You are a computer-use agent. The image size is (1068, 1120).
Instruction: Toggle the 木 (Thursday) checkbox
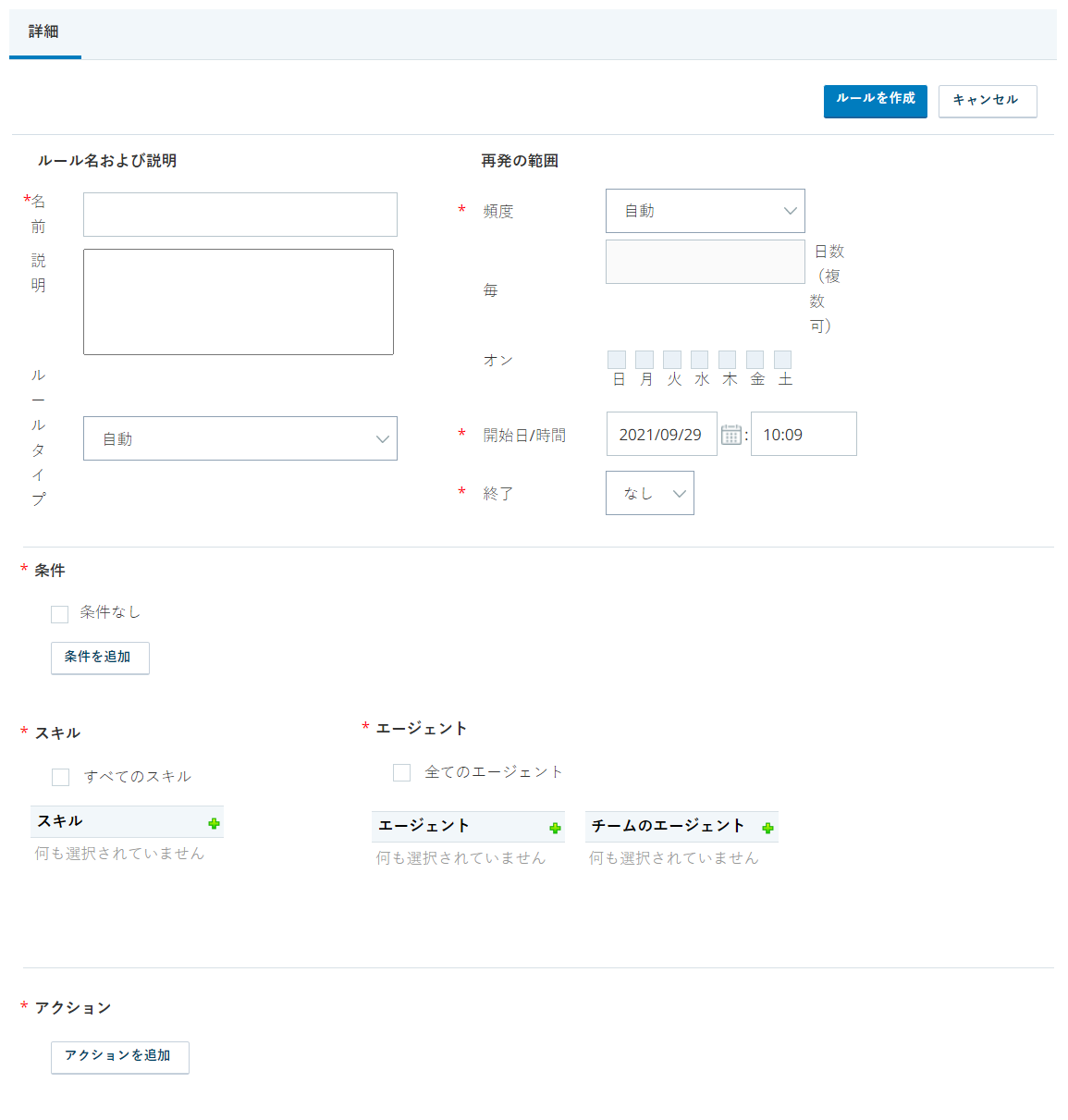[x=728, y=360]
